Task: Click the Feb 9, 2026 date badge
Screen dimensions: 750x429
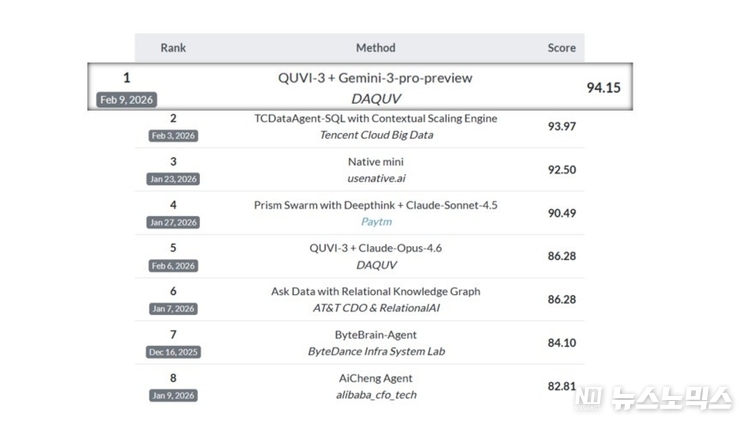Action: (x=126, y=99)
